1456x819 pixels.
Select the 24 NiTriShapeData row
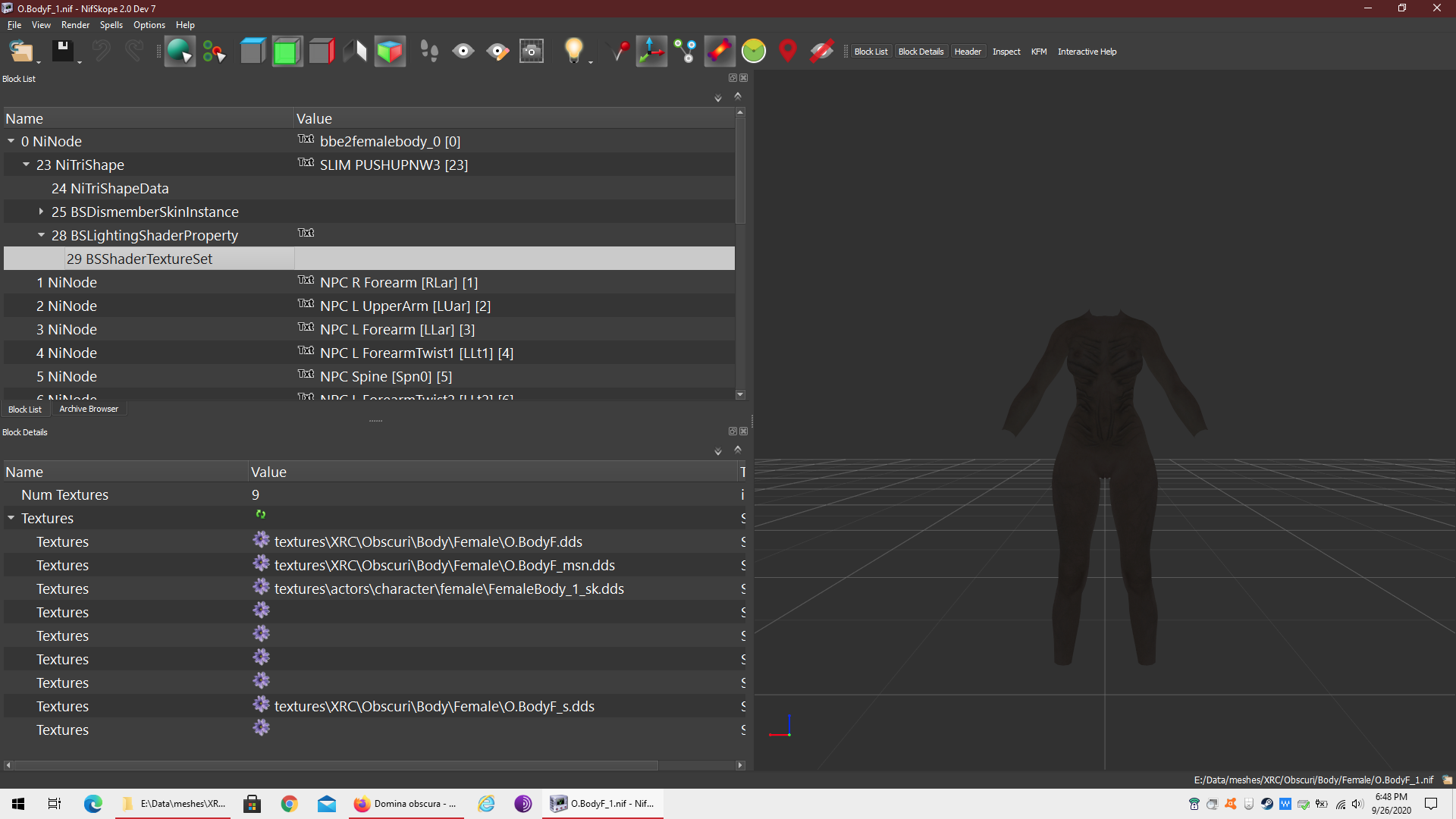pyautogui.click(x=369, y=188)
